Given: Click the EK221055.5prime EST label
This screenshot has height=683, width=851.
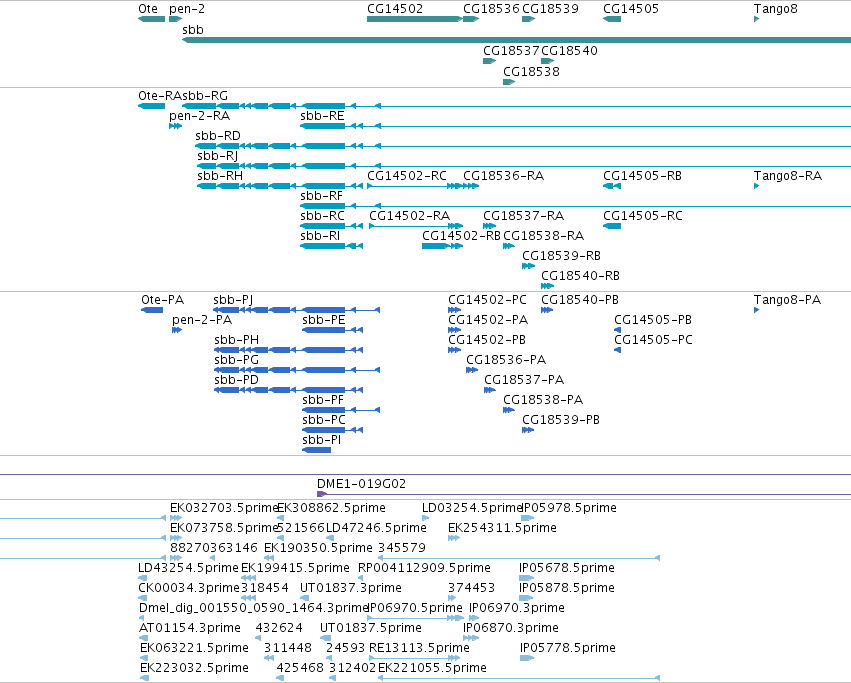Looking at the screenshot, I should pyautogui.click(x=432, y=668).
